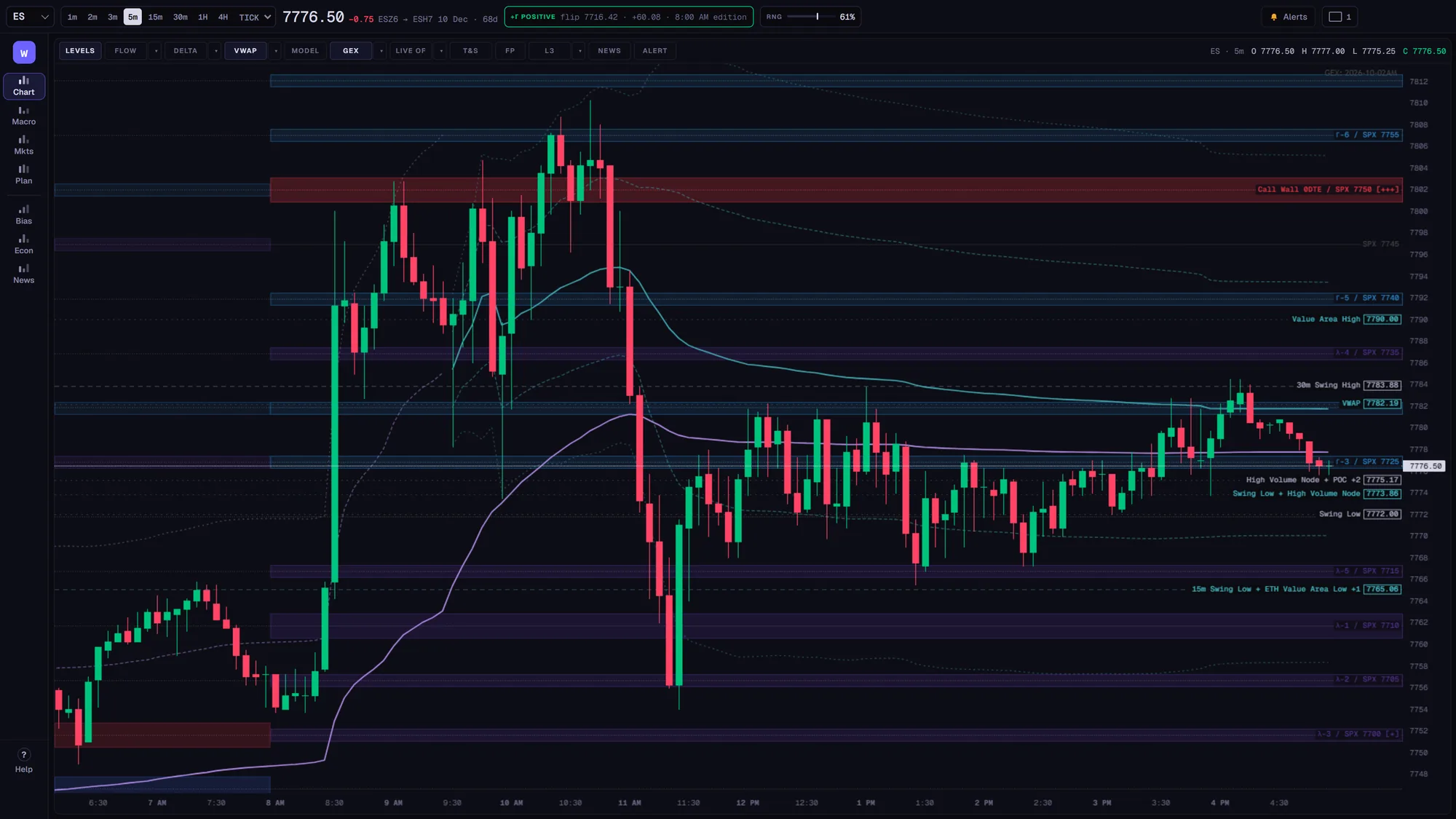This screenshot has height=819, width=1456.
Task: Open the FP footprint button
Action: tap(510, 51)
